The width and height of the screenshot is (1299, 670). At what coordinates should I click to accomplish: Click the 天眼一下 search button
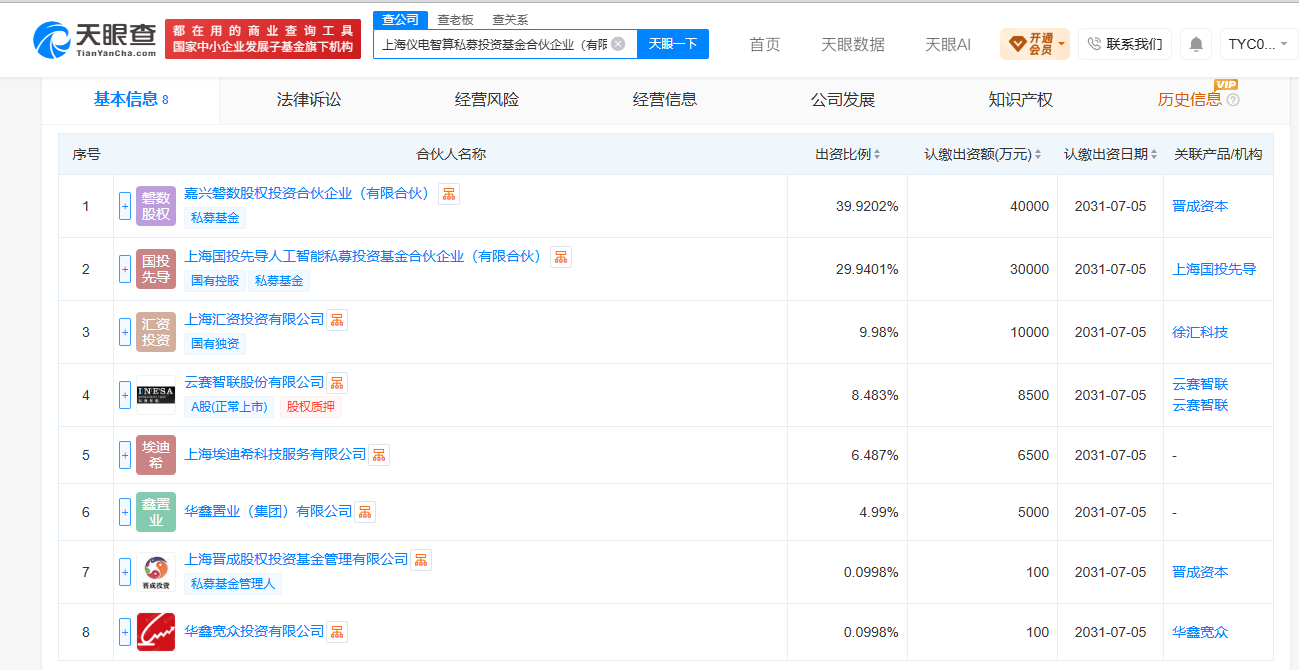pos(673,44)
